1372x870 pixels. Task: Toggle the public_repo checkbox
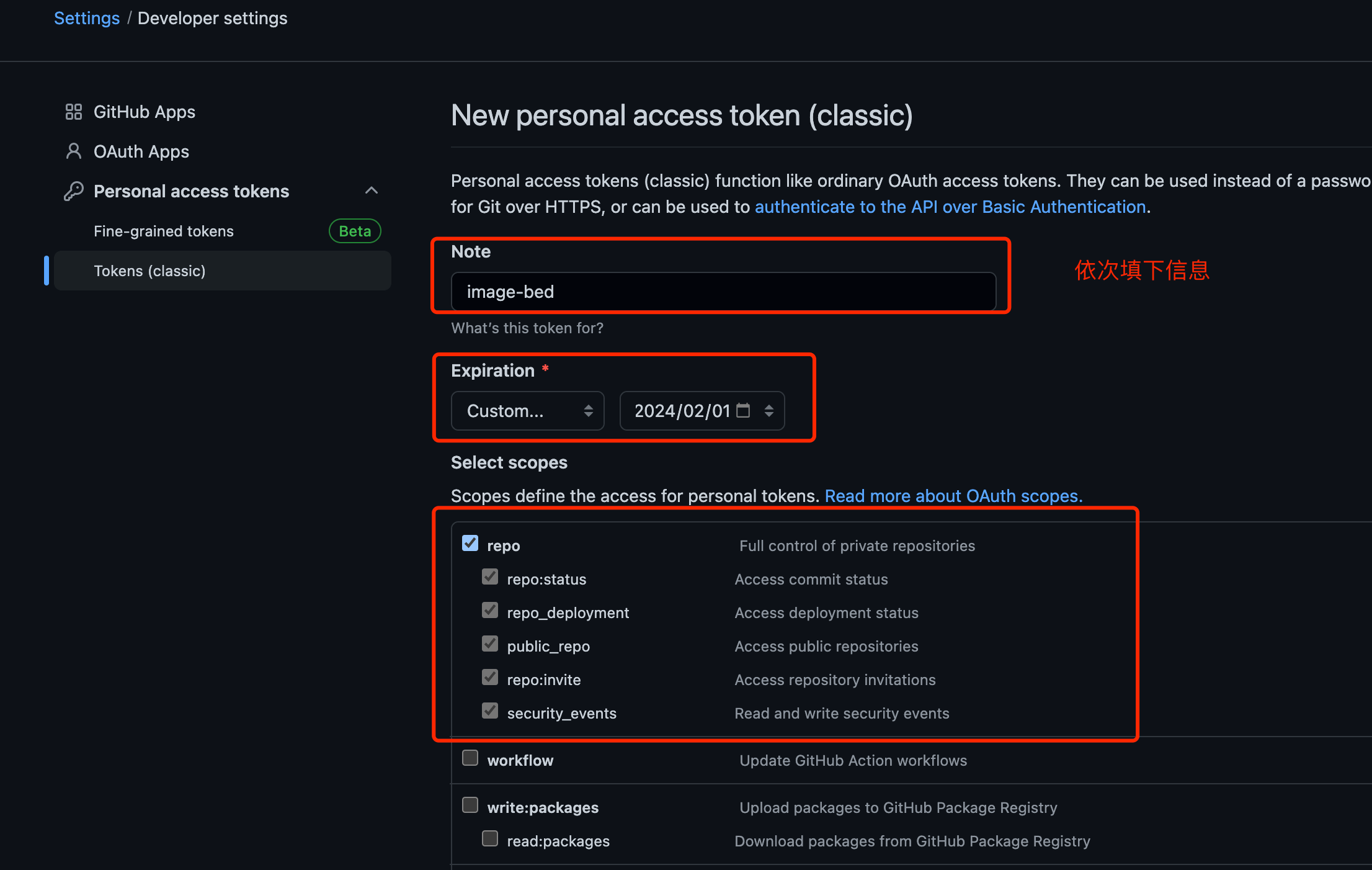490,644
